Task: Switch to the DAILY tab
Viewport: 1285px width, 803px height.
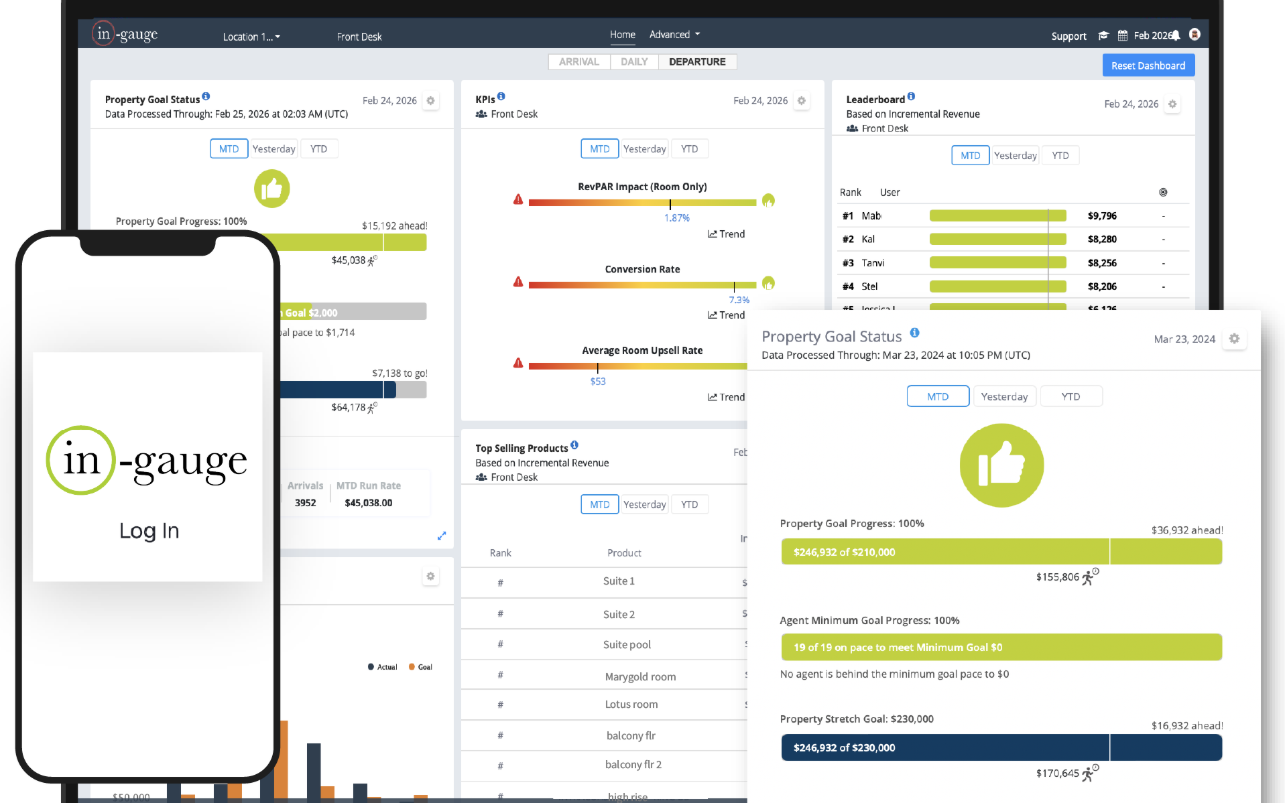Action: tap(634, 62)
